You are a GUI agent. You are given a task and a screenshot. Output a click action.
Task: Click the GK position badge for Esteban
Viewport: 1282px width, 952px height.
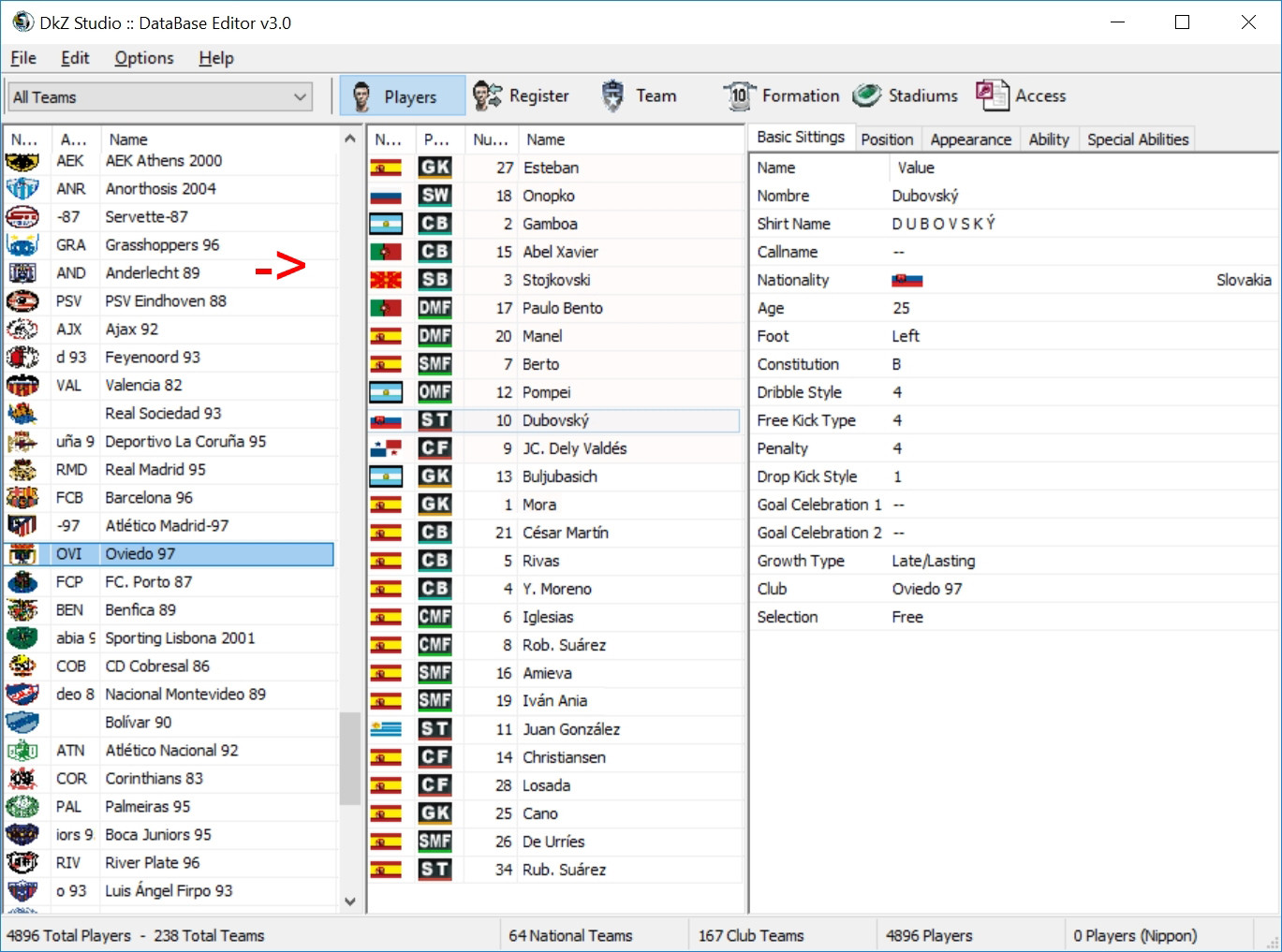pos(435,168)
